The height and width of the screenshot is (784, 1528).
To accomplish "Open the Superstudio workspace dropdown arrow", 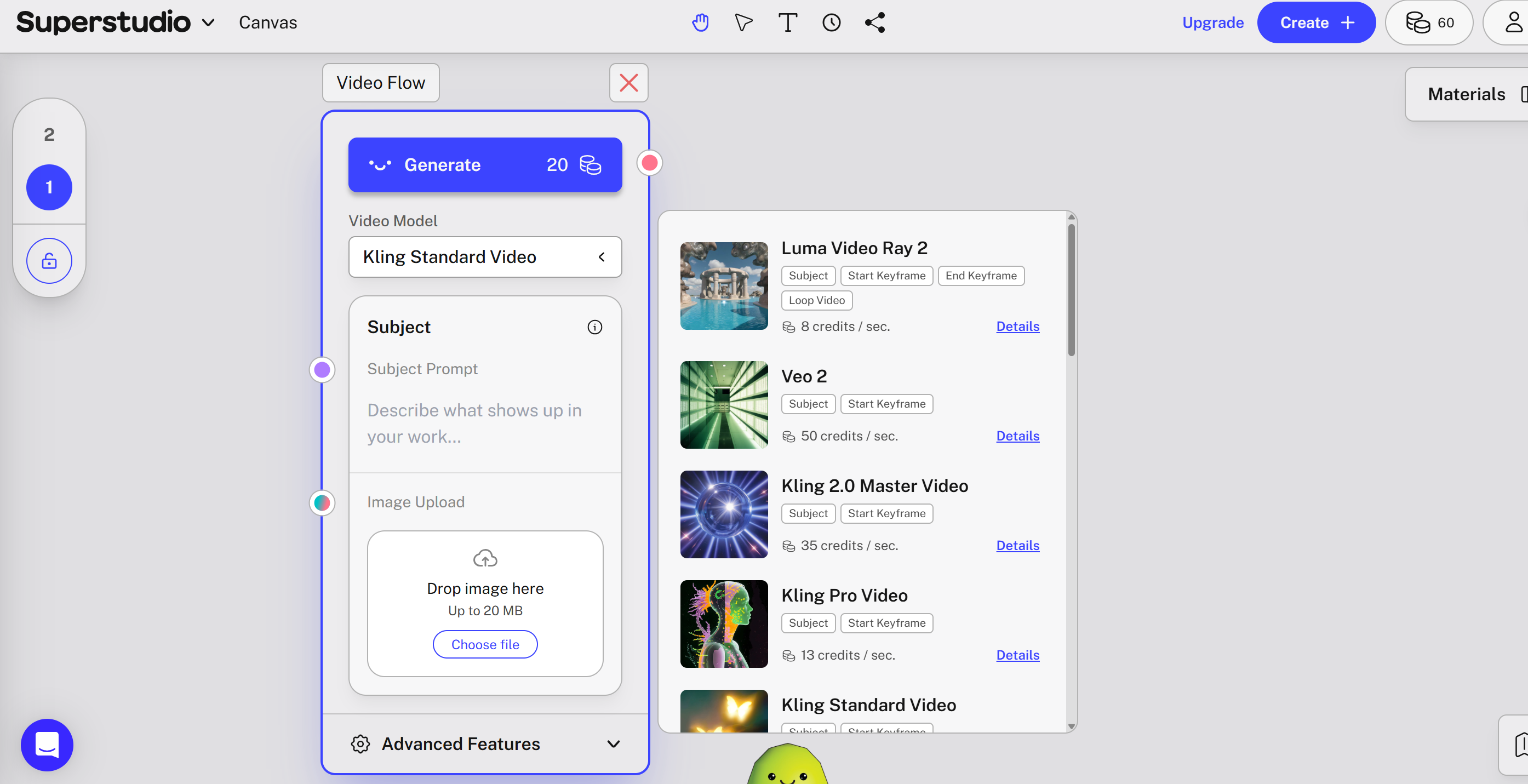I will click(x=208, y=22).
